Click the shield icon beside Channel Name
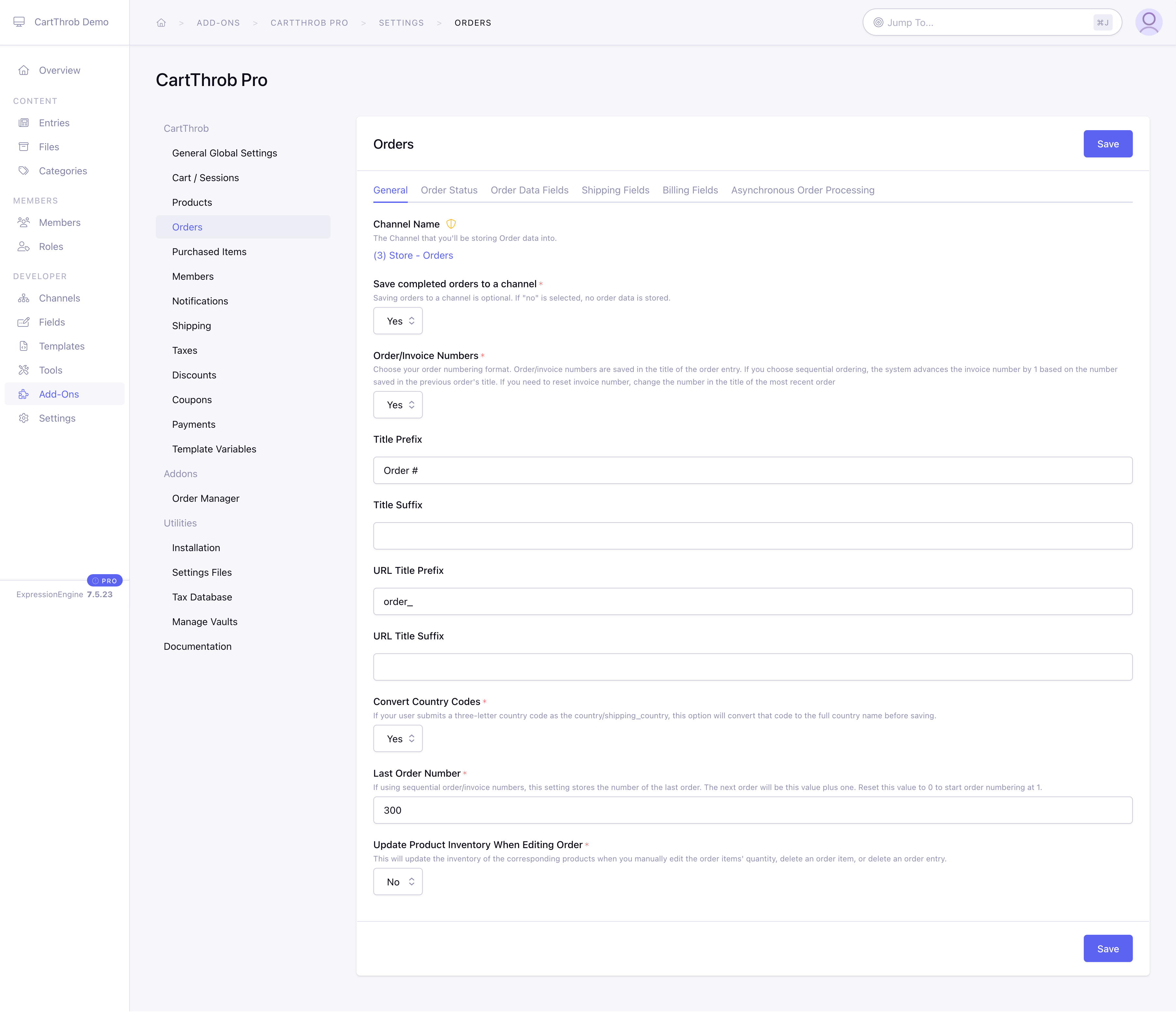The height and width of the screenshot is (1012, 1176). point(451,224)
